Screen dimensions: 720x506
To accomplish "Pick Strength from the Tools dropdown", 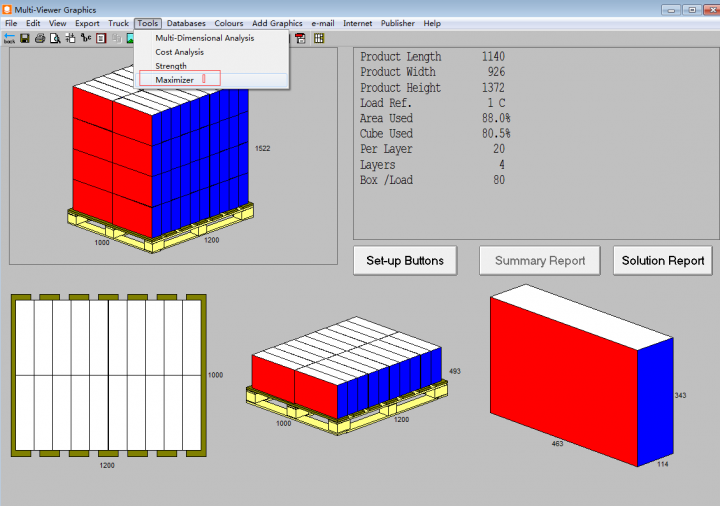I will click(171, 66).
